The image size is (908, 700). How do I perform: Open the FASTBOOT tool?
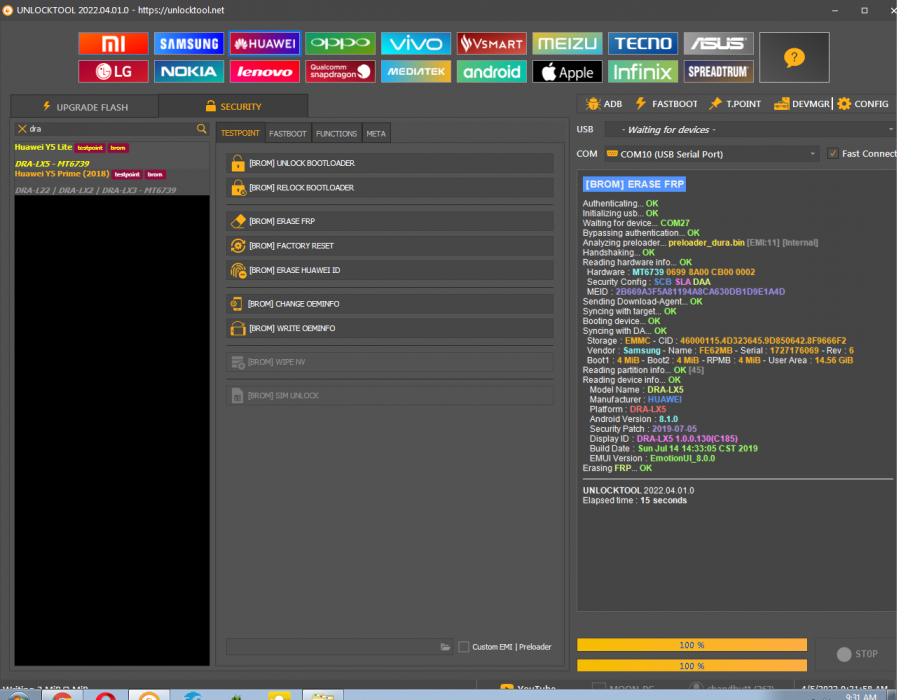click(667, 104)
